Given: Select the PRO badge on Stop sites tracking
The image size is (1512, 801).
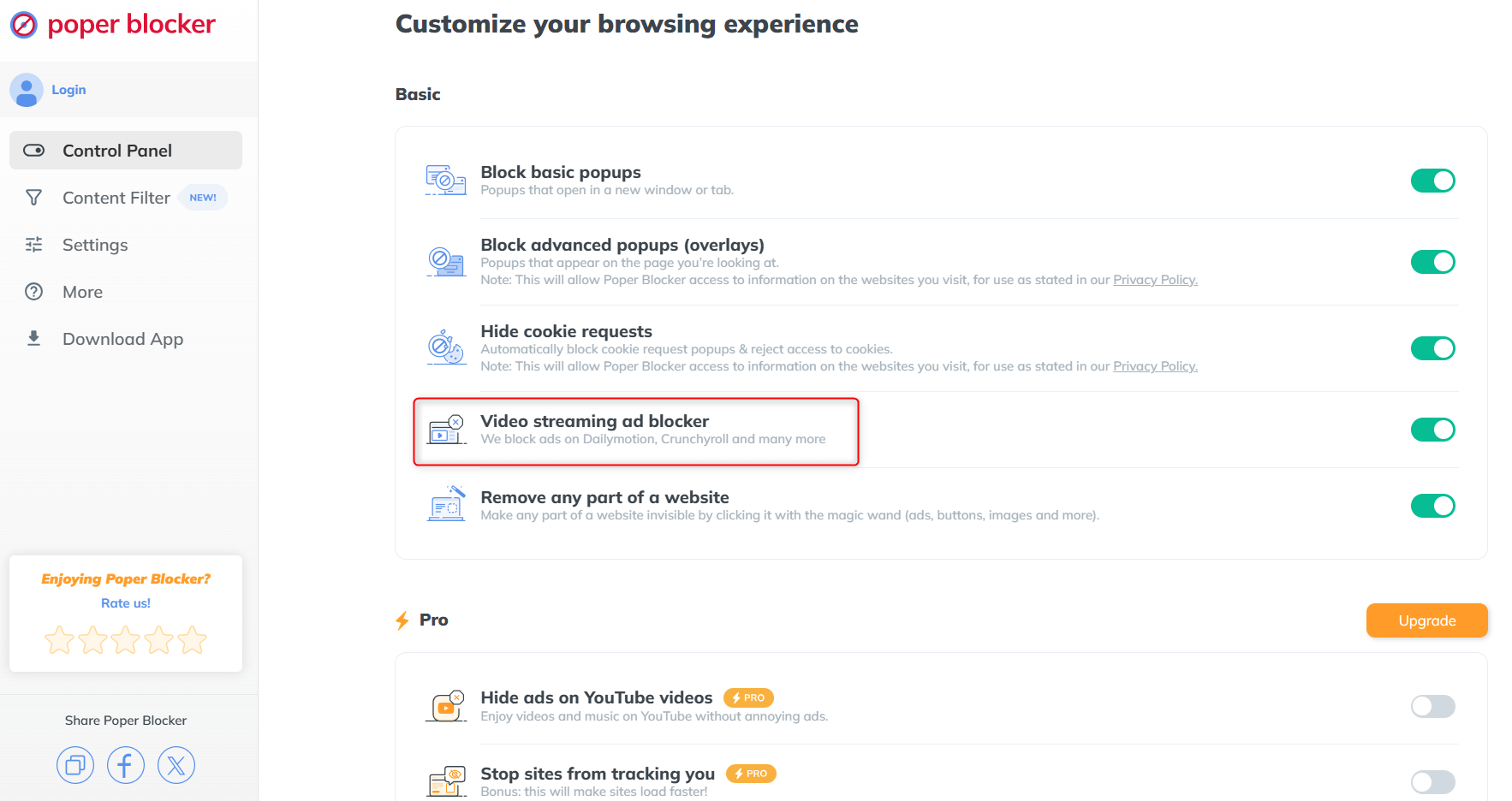Looking at the screenshot, I should [751, 773].
